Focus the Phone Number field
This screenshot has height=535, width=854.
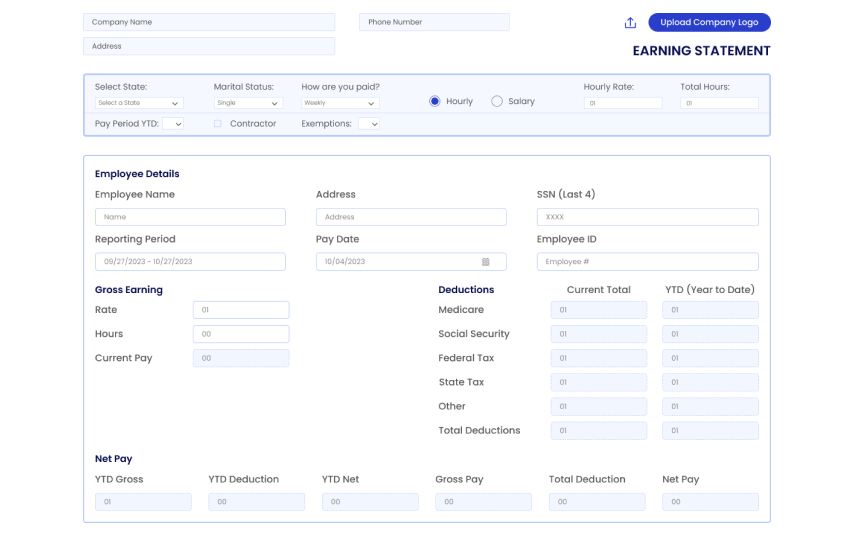tap(435, 22)
